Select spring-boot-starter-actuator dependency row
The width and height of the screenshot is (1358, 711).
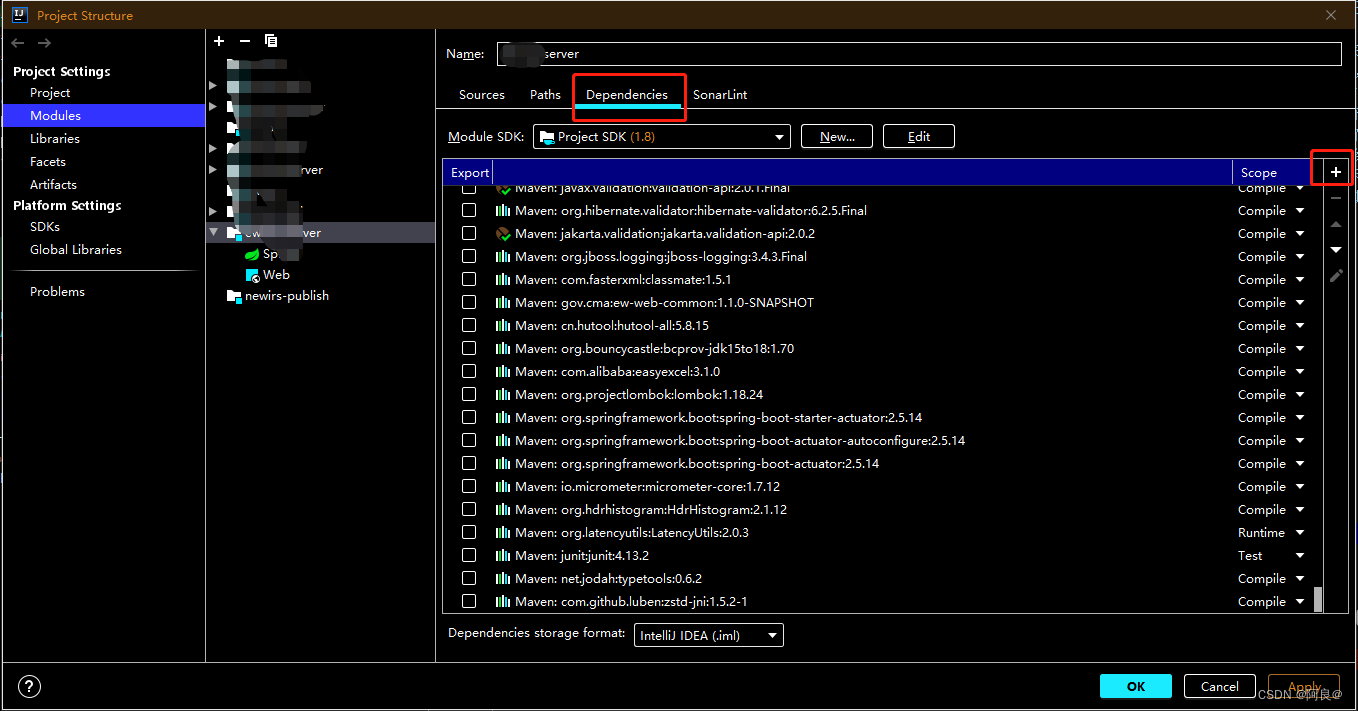coord(882,418)
